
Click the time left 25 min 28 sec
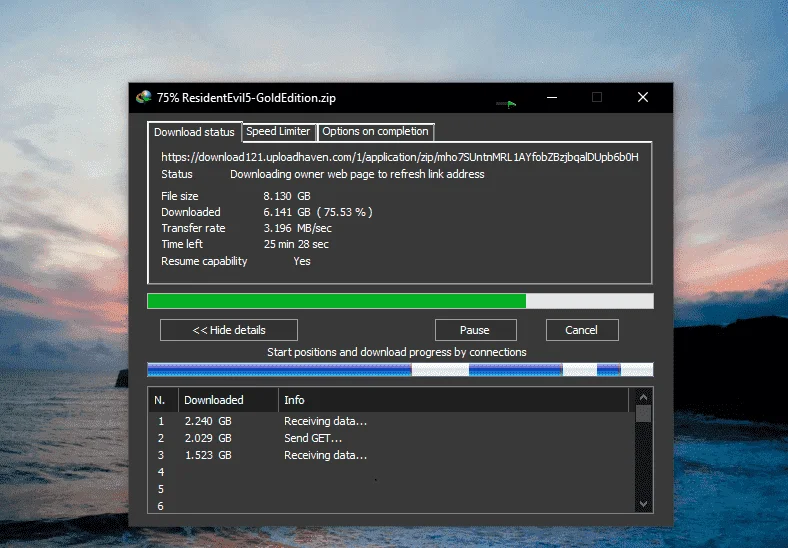pyautogui.click(x=296, y=244)
